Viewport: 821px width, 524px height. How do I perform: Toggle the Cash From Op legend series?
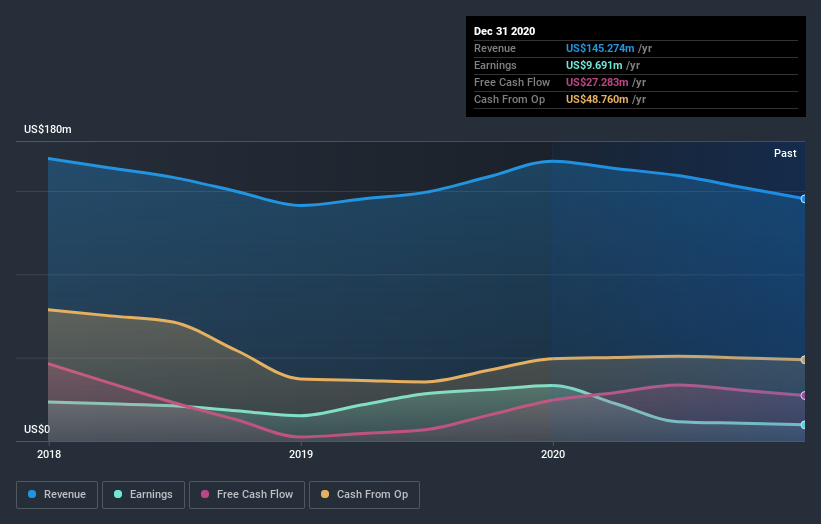click(x=364, y=495)
